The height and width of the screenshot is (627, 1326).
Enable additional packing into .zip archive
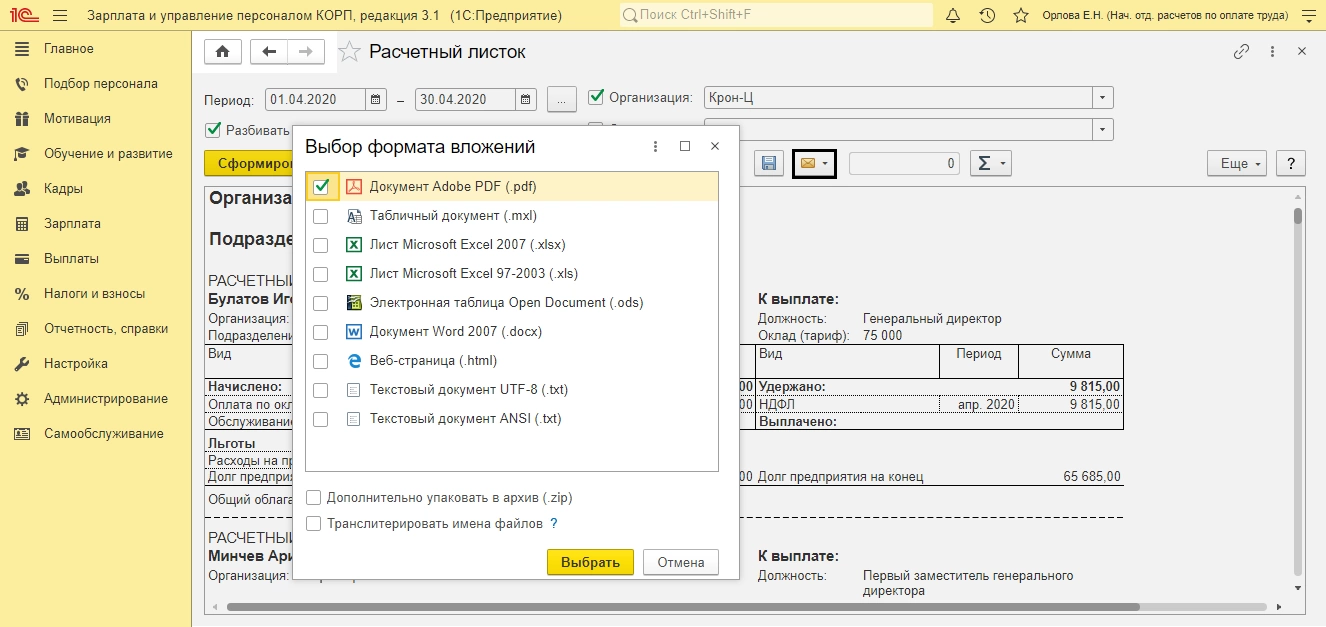(314, 498)
